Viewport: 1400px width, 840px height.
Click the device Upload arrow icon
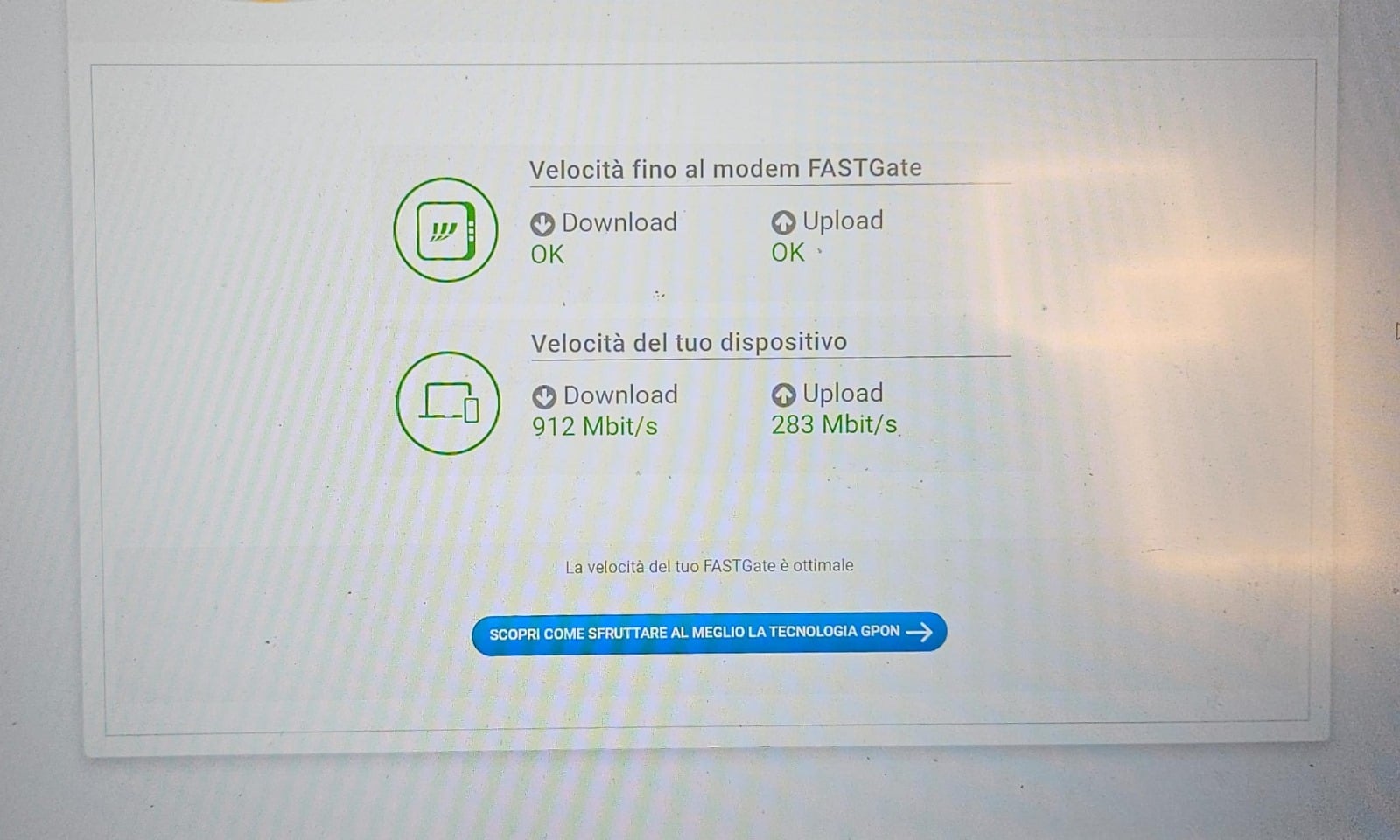(x=783, y=395)
